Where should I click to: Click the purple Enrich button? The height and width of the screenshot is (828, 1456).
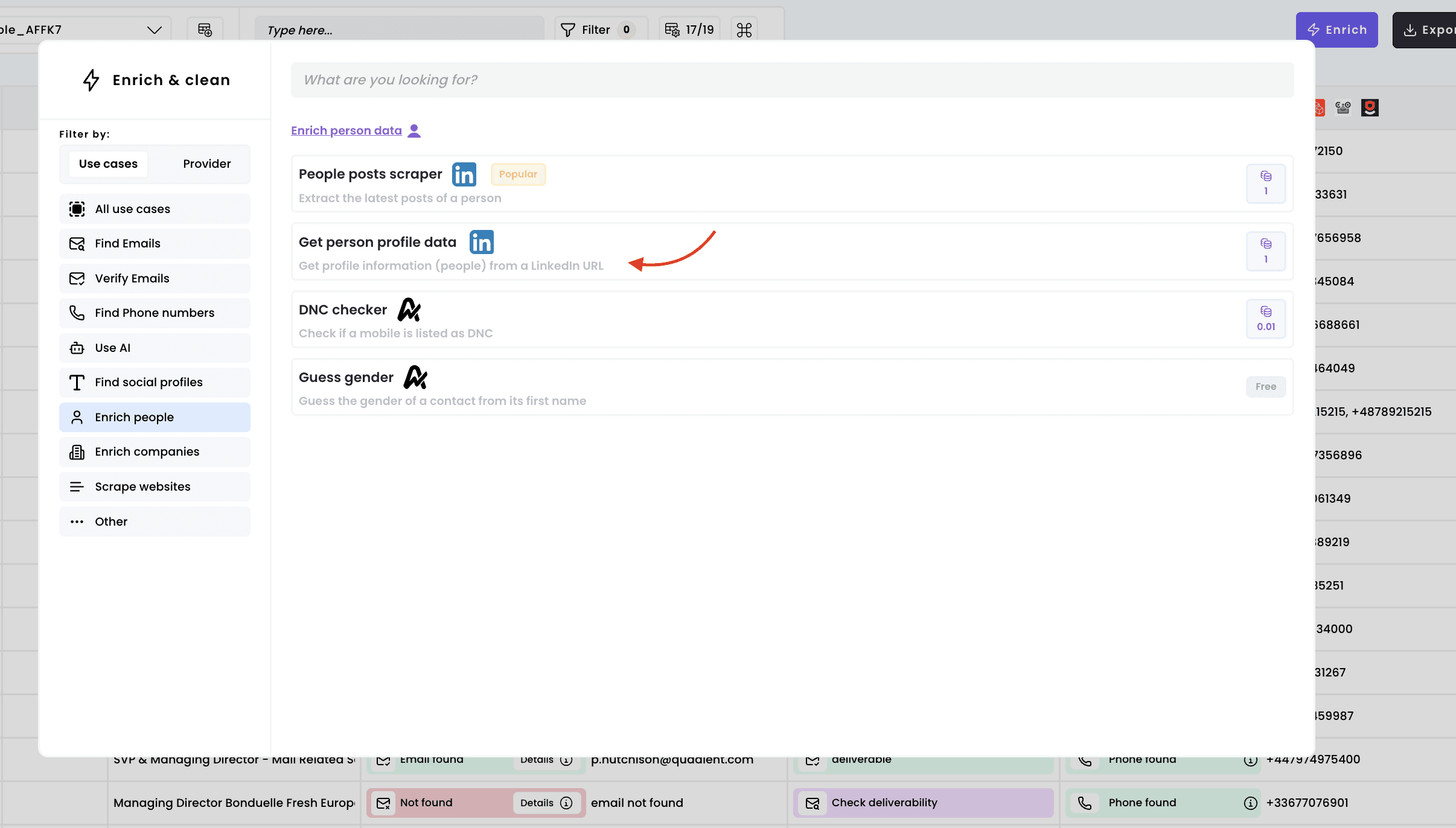tap(1336, 30)
